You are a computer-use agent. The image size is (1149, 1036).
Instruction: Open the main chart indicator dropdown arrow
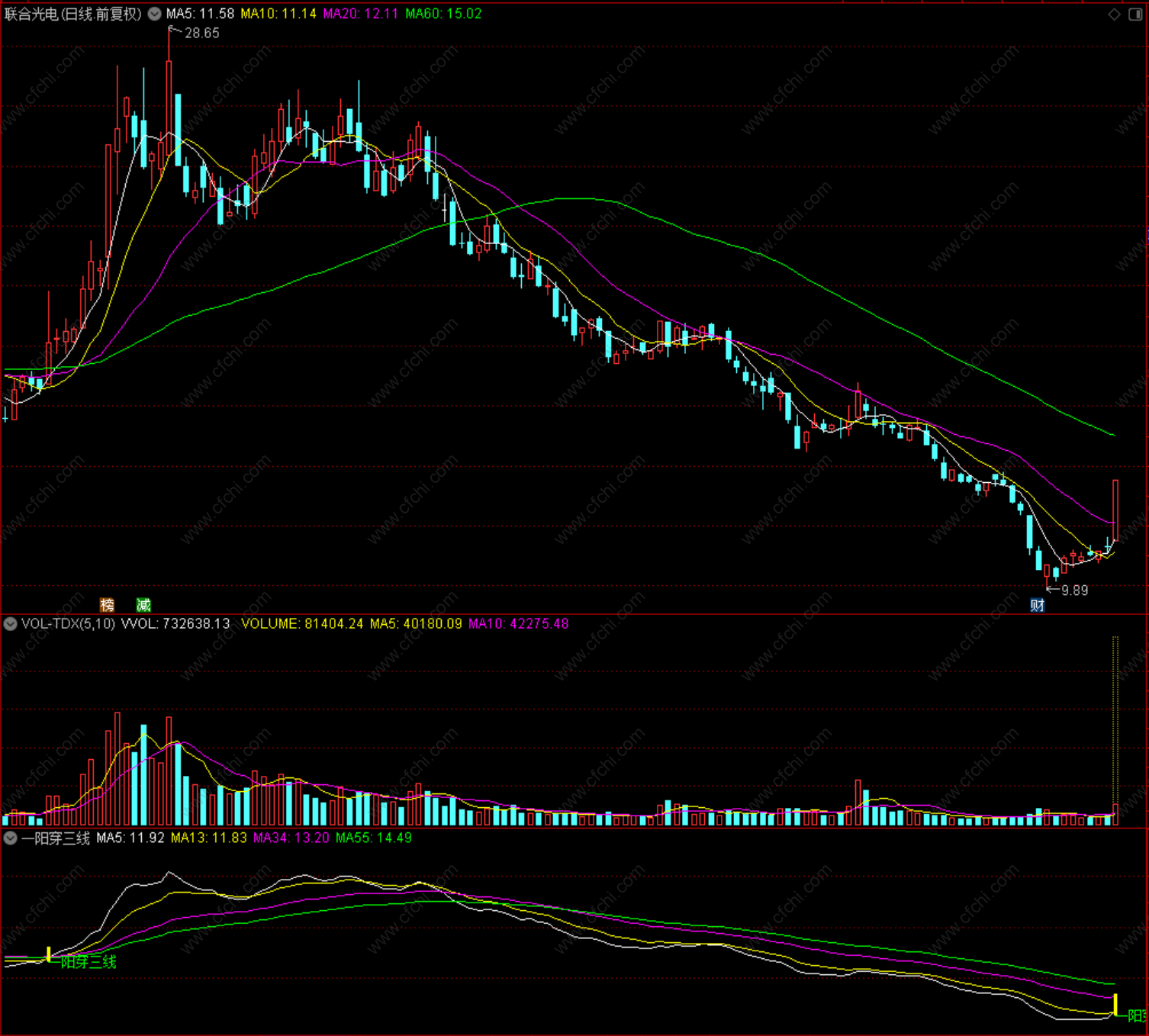click(x=155, y=14)
